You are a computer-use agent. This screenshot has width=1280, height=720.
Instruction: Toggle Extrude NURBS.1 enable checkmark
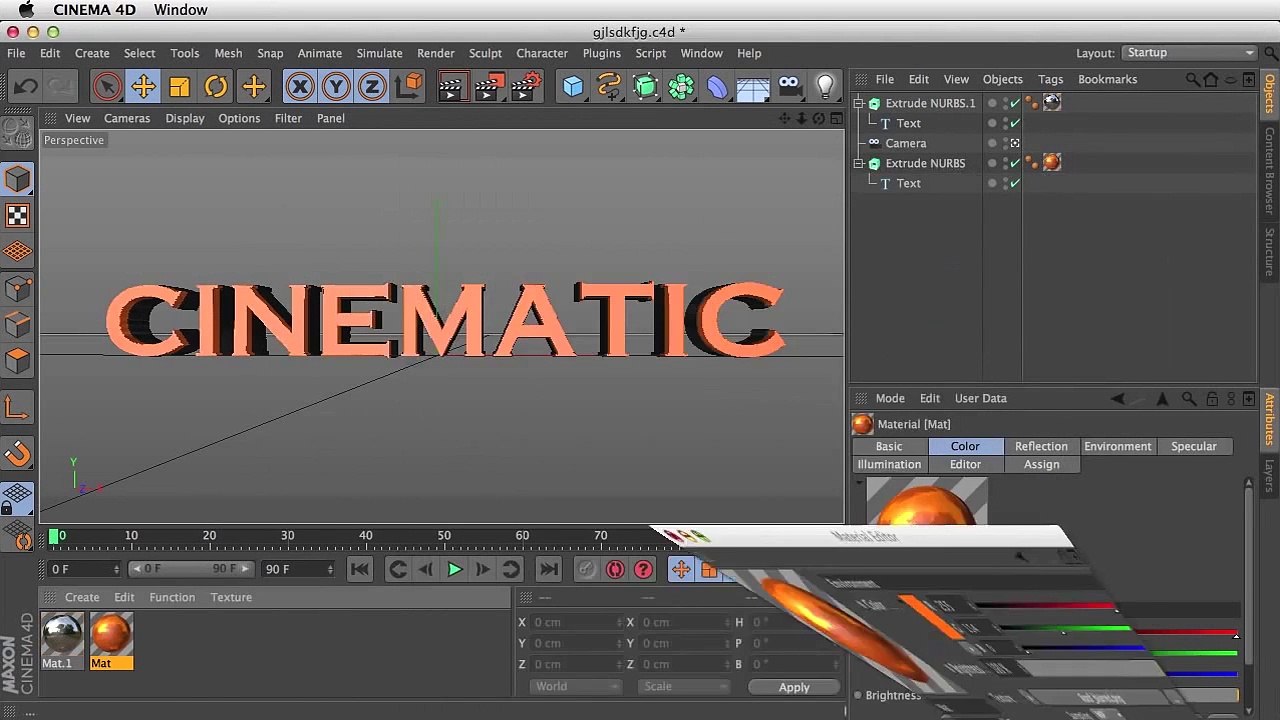1015,103
